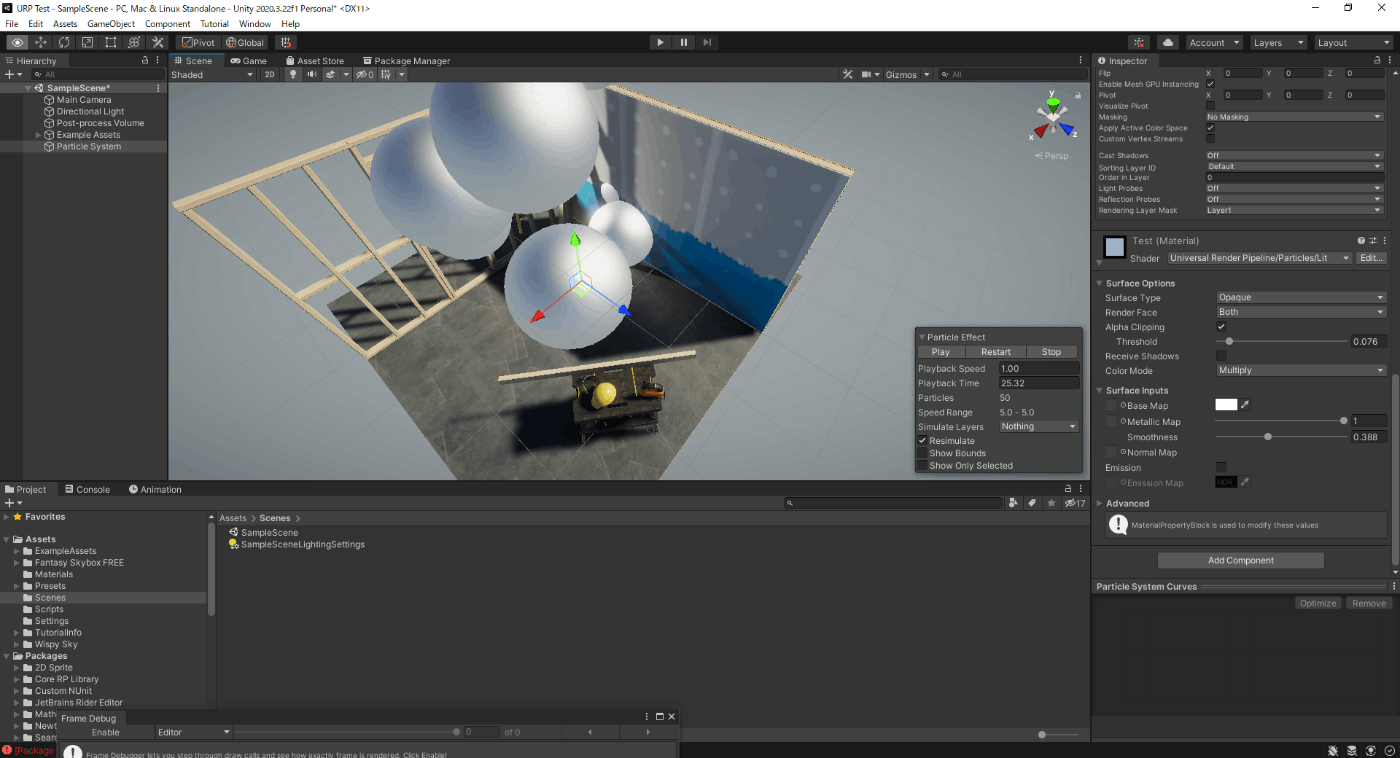
Task: Enable Show Only Selected checkbox
Action: (923, 466)
